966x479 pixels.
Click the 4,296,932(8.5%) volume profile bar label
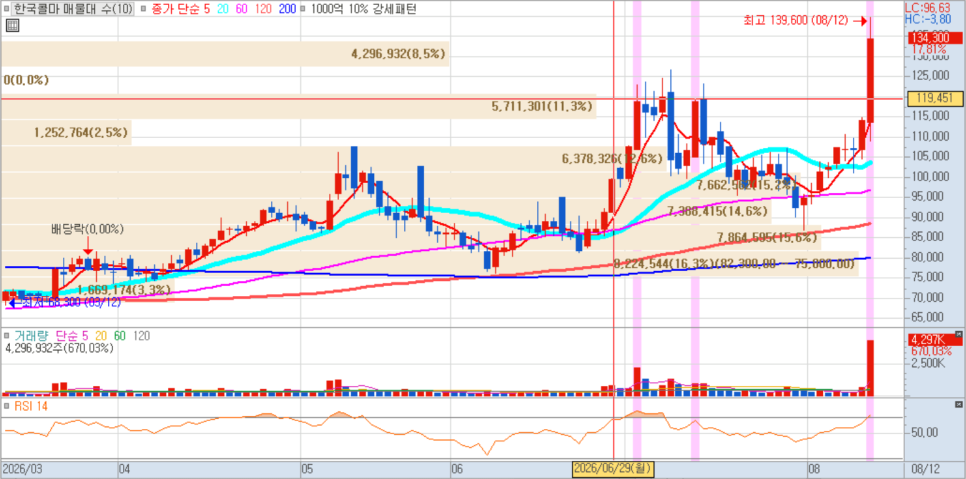click(x=398, y=54)
